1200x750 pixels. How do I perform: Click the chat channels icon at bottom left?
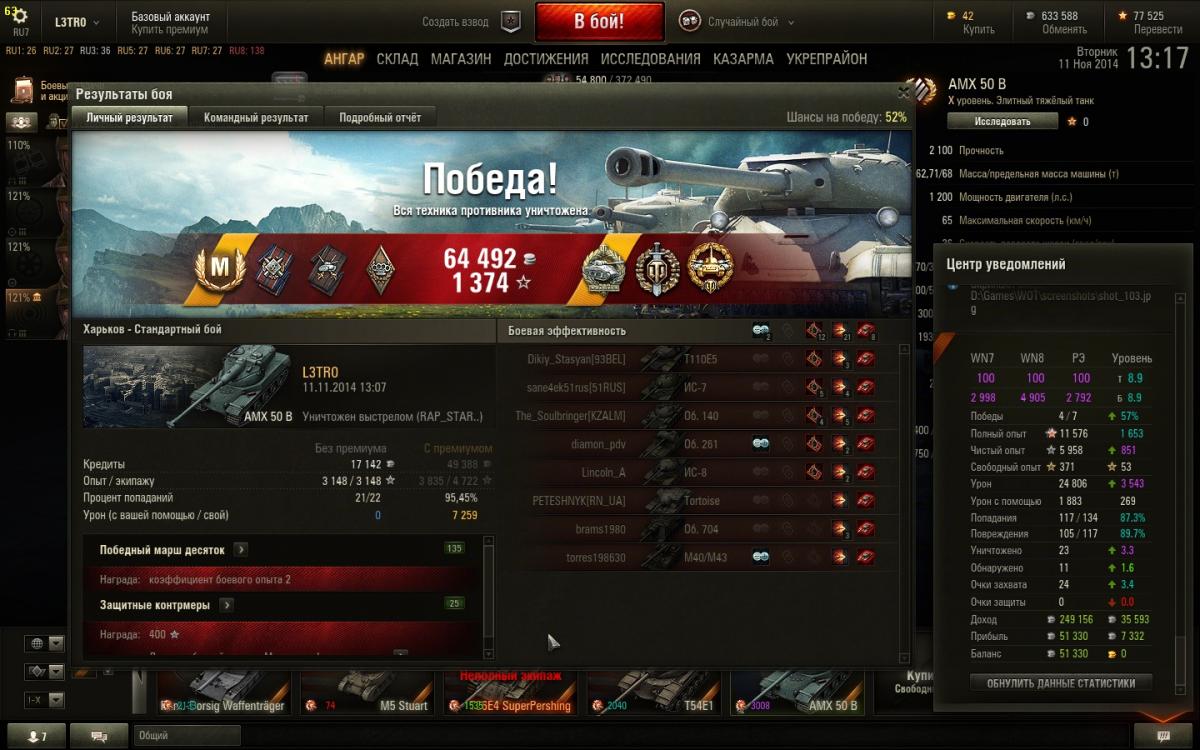[x=99, y=736]
